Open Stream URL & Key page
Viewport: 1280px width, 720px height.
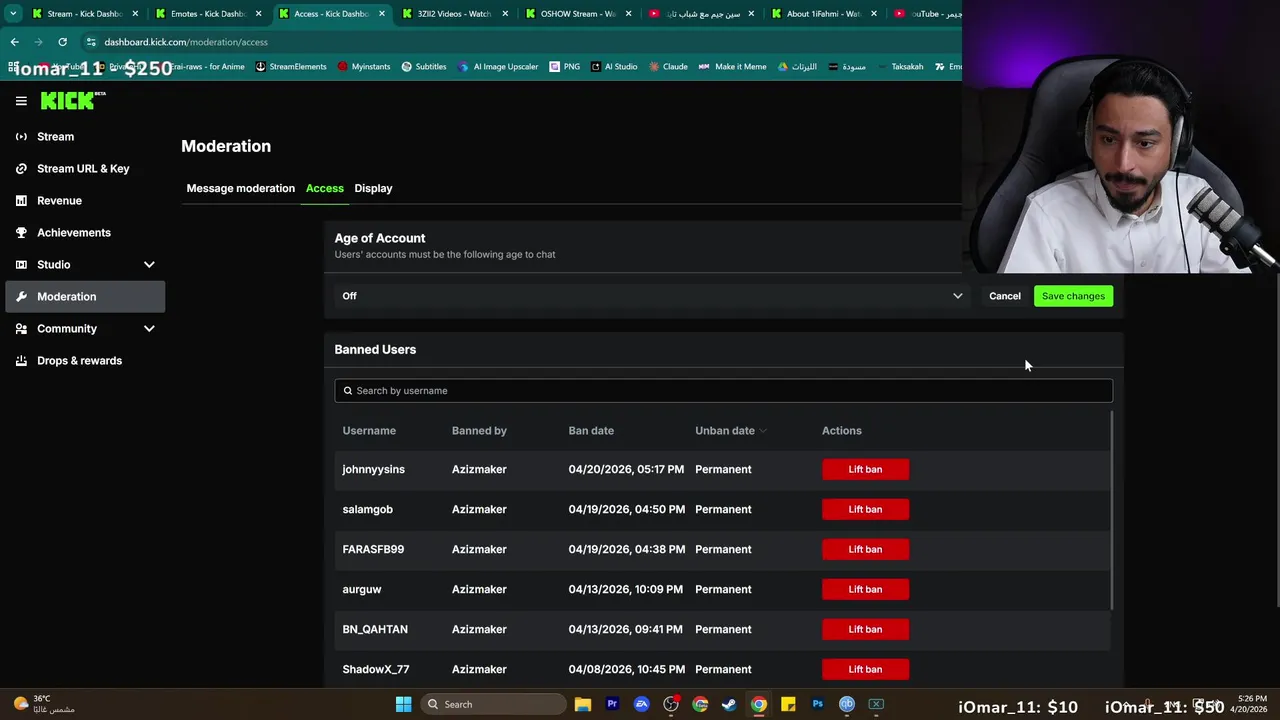point(85,168)
